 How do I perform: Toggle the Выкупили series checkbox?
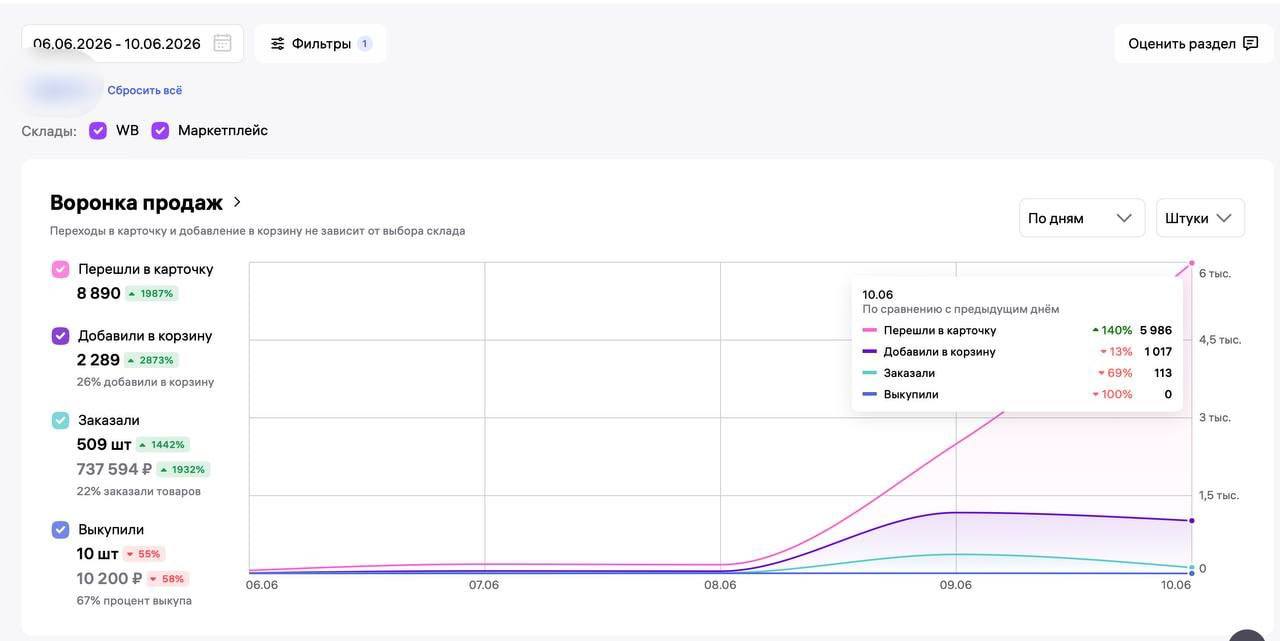(61, 530)
